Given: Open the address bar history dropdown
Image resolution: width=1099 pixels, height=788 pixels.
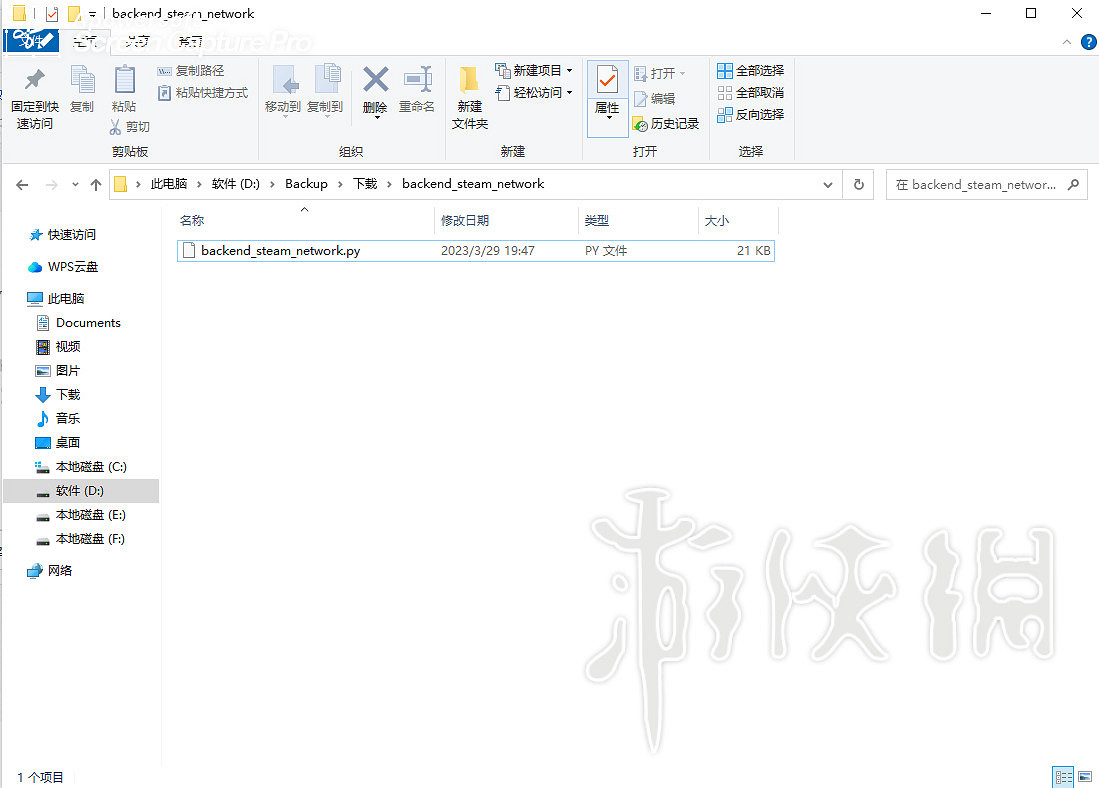Looking at the screenshot, I should point(827,184).
